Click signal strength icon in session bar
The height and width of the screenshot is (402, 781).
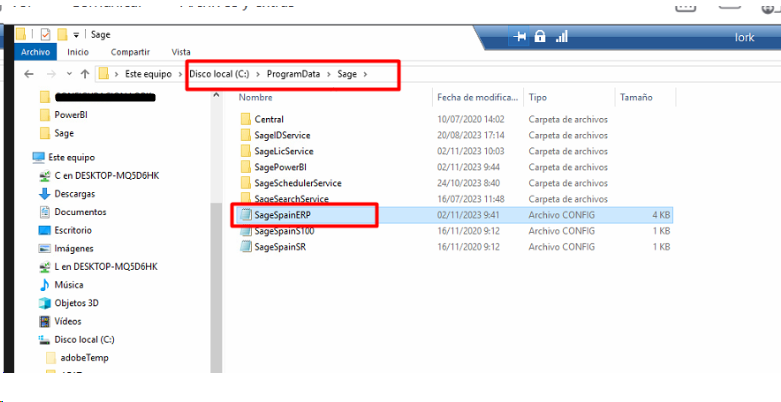pyautogui.click(x=561, y=36)
